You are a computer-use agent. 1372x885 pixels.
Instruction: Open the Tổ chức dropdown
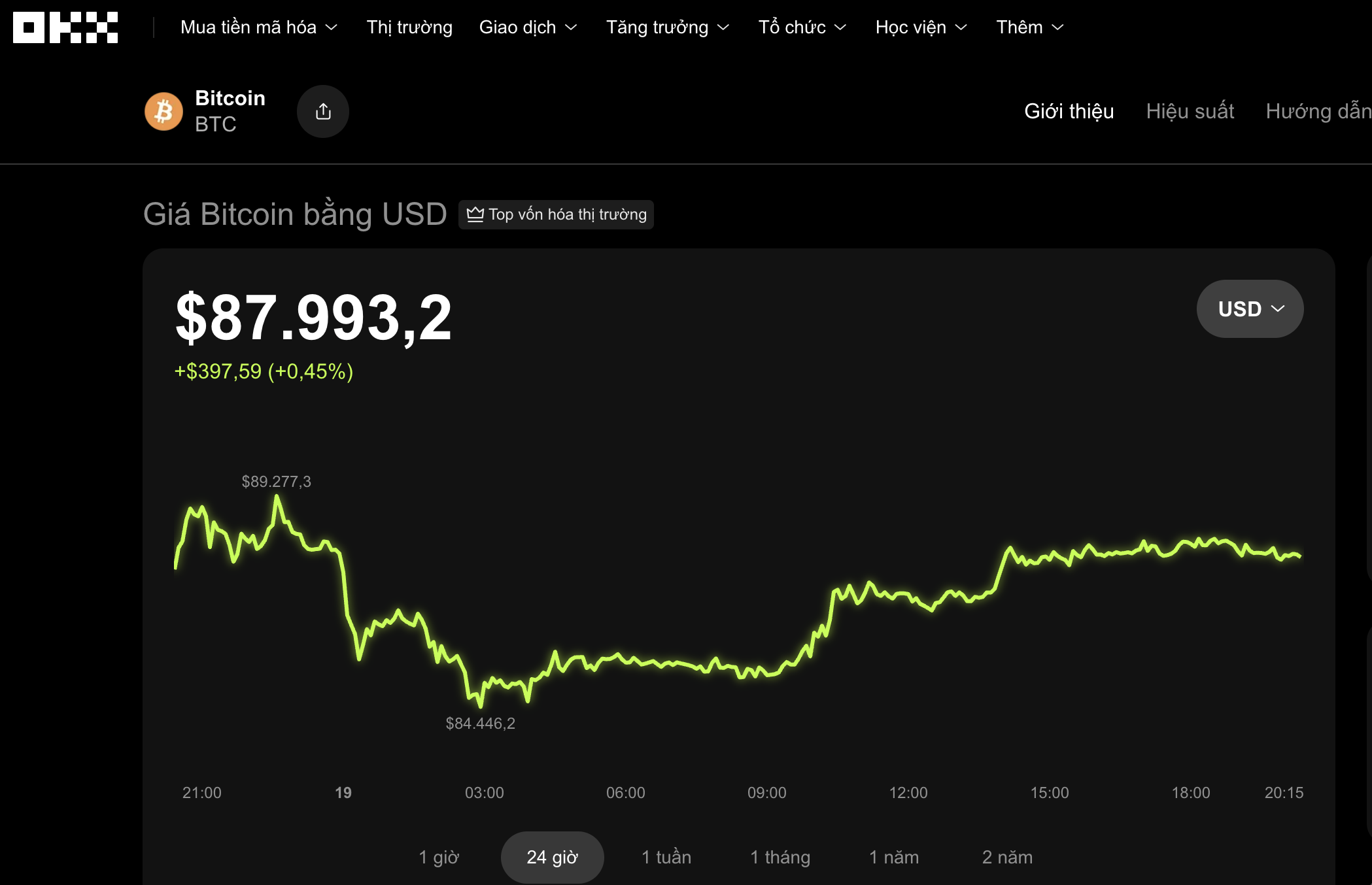802,27
